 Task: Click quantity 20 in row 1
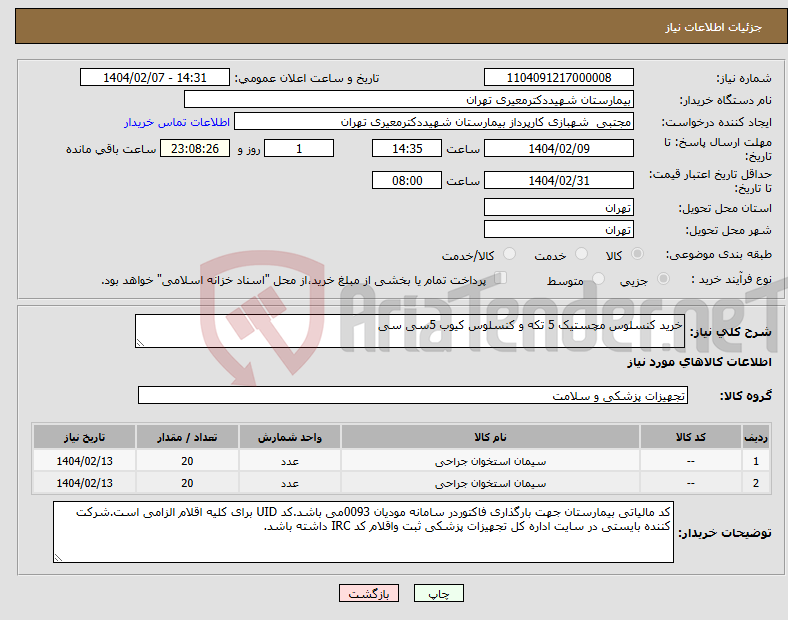(x=187, y=461)
